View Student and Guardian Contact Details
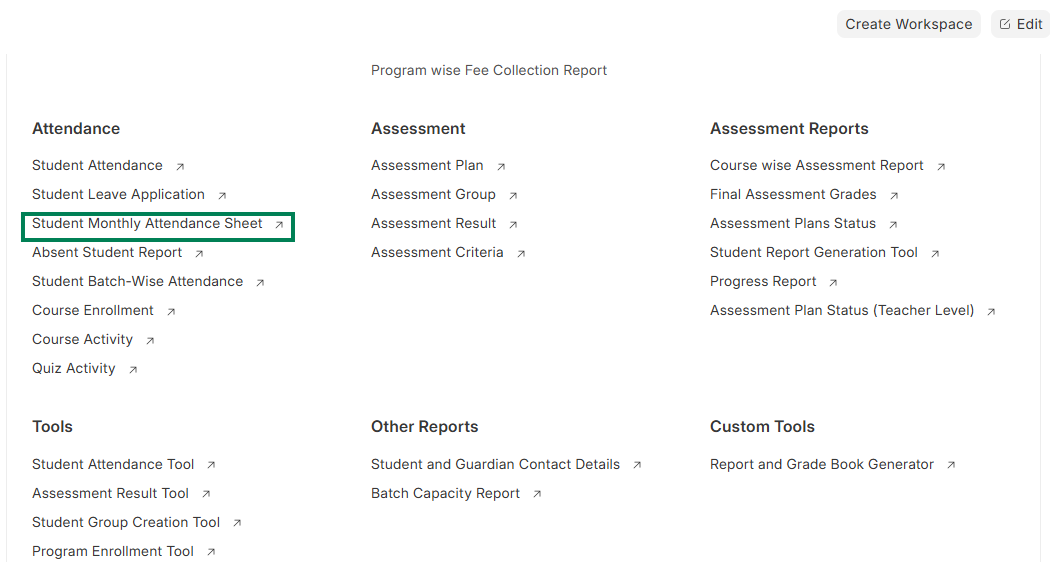 click(x=495, y=465)
